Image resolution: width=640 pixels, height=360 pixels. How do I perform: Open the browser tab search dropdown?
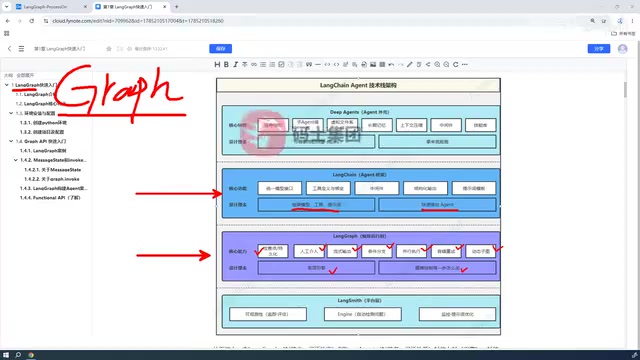(x=7, y=7)
